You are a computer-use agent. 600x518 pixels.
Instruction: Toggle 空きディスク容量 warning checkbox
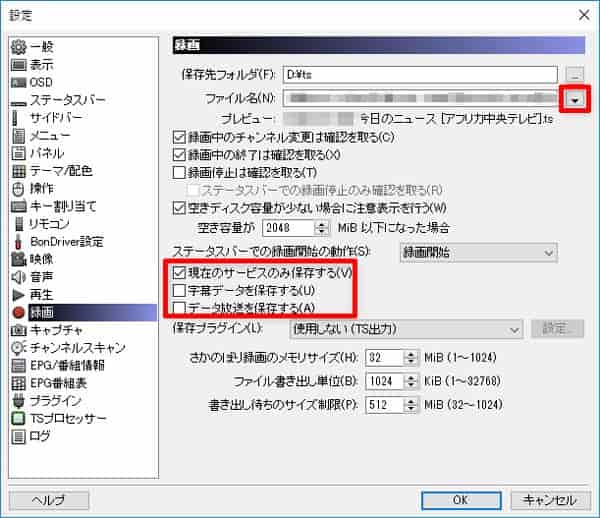(x=179, y=208)
